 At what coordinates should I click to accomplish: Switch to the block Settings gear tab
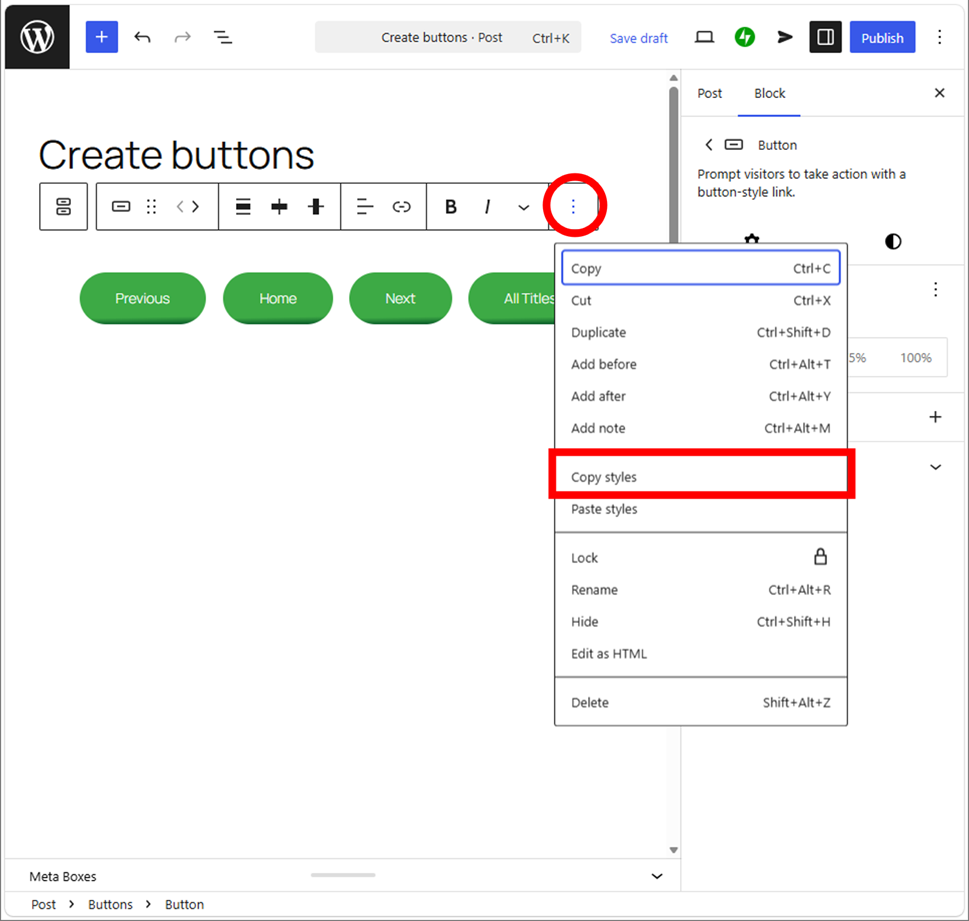[751, 239]
